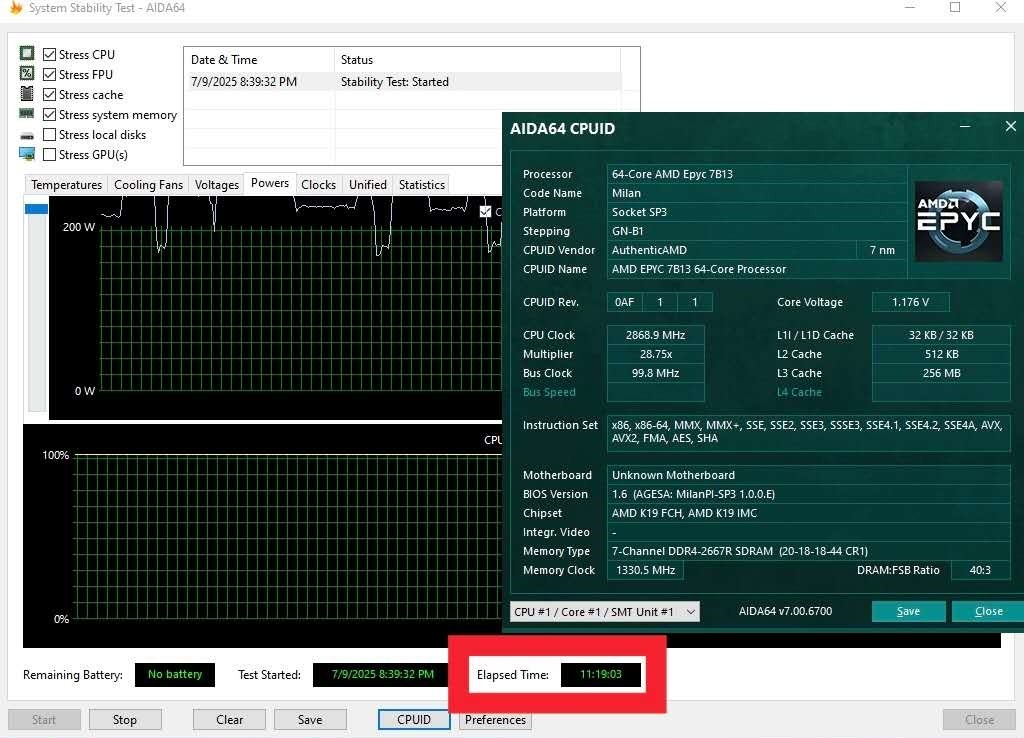Viewport: 1024px width, 738px height.
Task: Minimize the AIDA64 CPUID window
Action: click(x=965, y=127)
